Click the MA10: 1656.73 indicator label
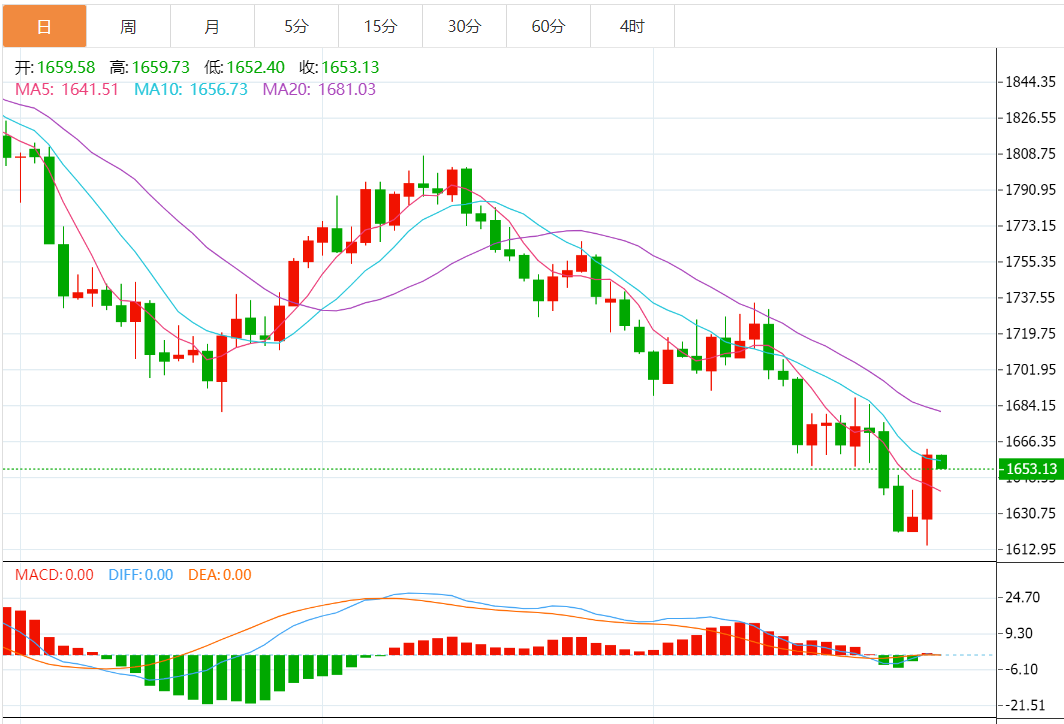This screenshot has height=724, width=1064. [x=191, y=90]
